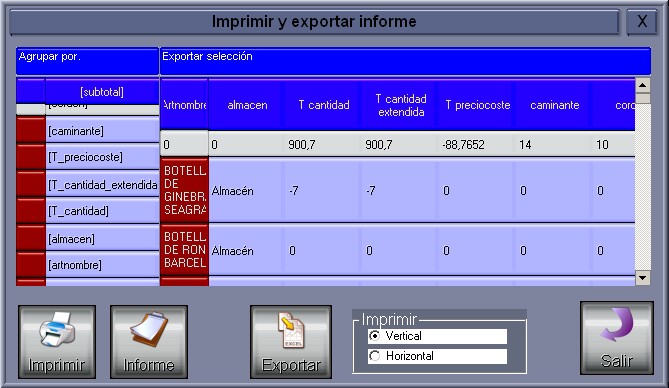Click the [subtotal] column header
This screenshot has height=388, width=669.
[x=102, y=92]
